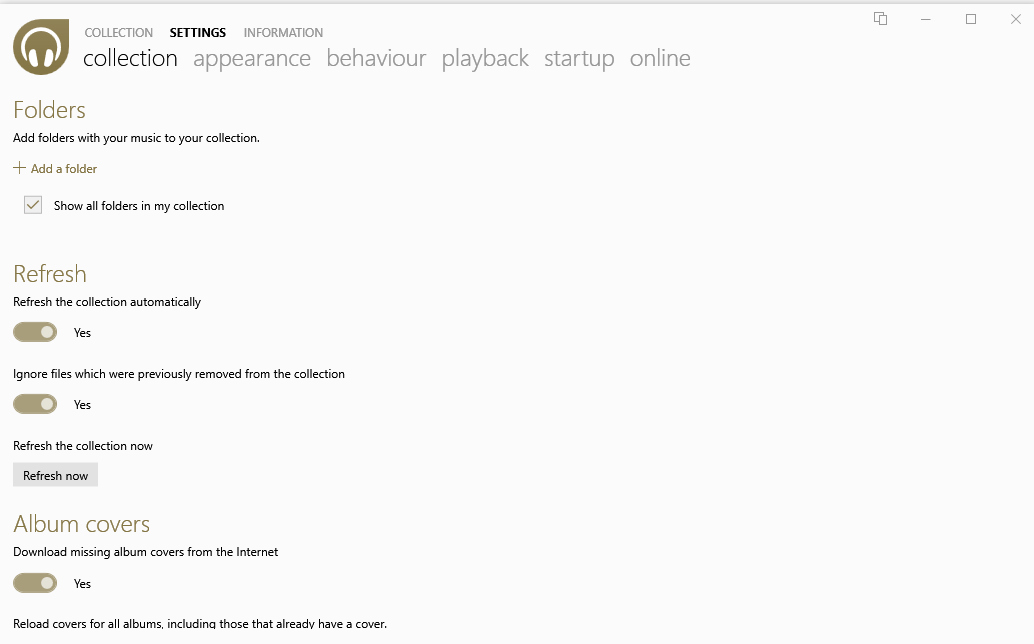Viewport: 1034px width, 644px height.
Task: Open the behaviour settings tab
Action: pyautogui.click(x=376, y=58)
